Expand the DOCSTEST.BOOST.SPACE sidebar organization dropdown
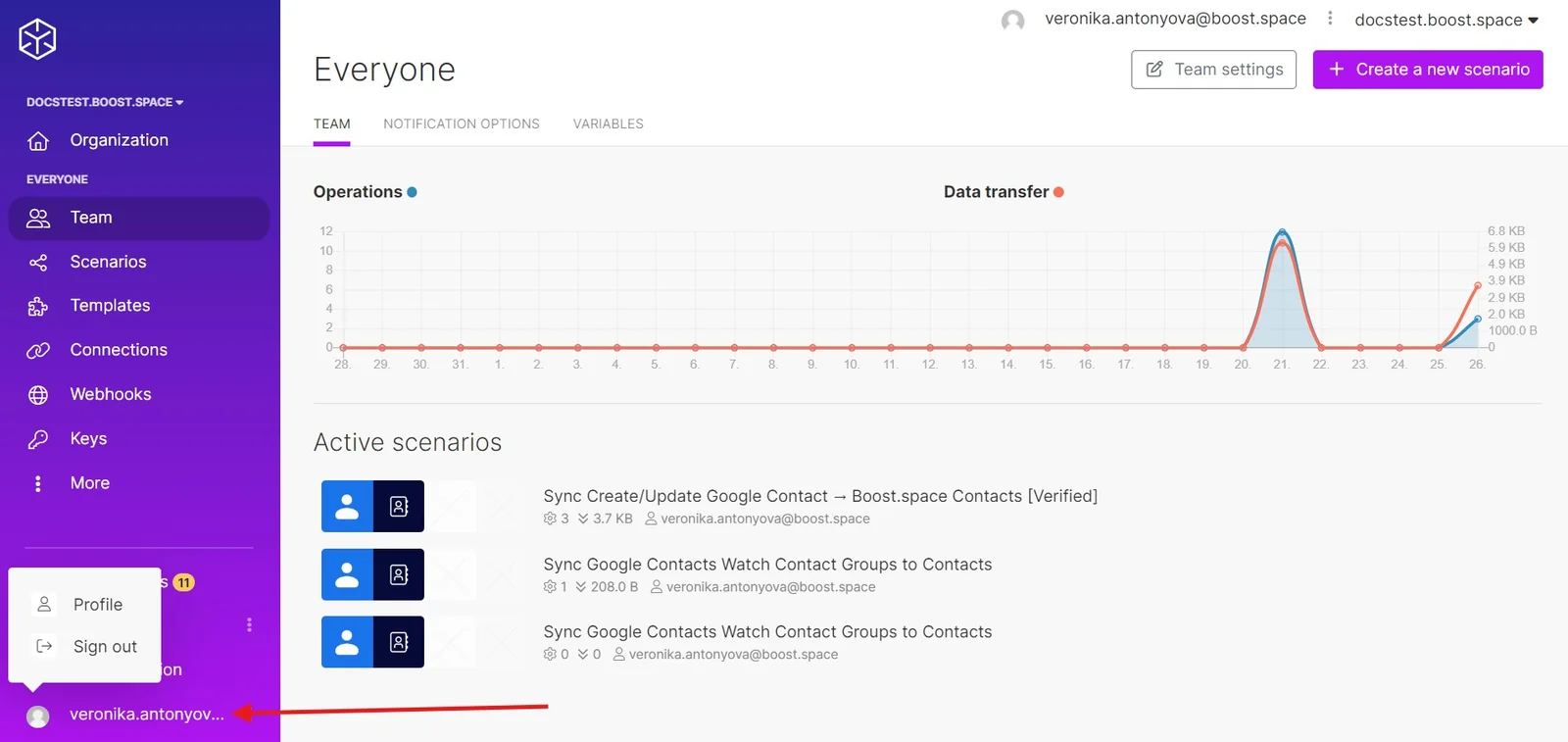Screen dimensions: 1568x742 (105, 102)
